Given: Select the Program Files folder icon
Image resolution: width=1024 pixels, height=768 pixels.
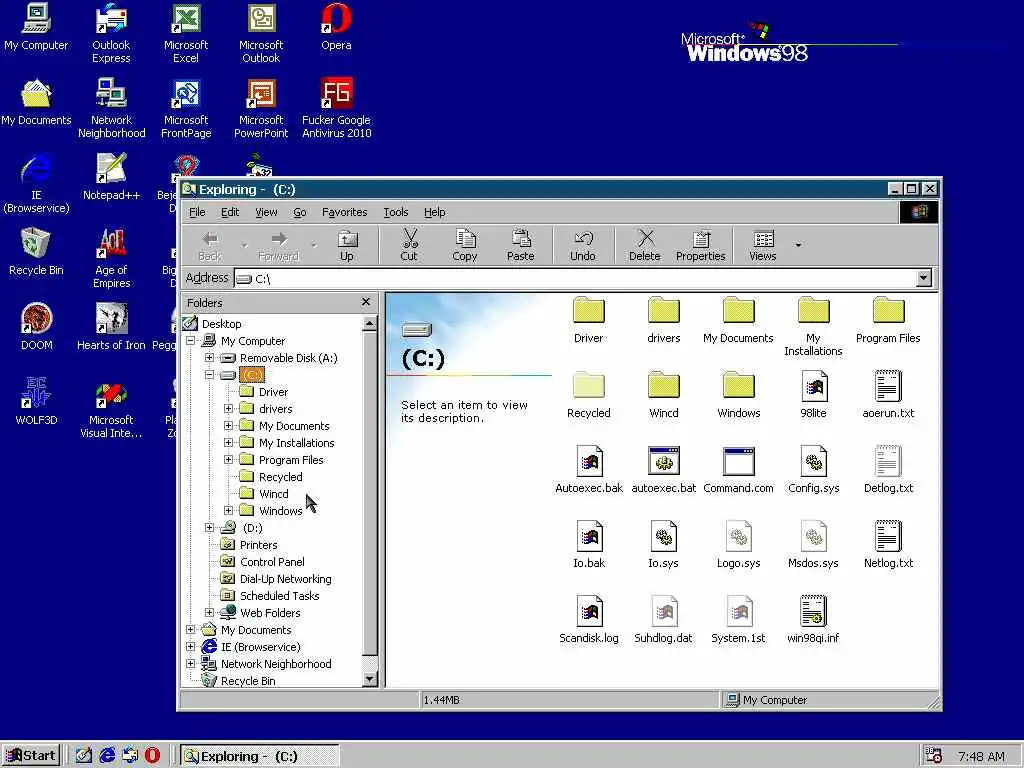Looking at the screenshot, I should pyautogui.click(x=888, y=320).
